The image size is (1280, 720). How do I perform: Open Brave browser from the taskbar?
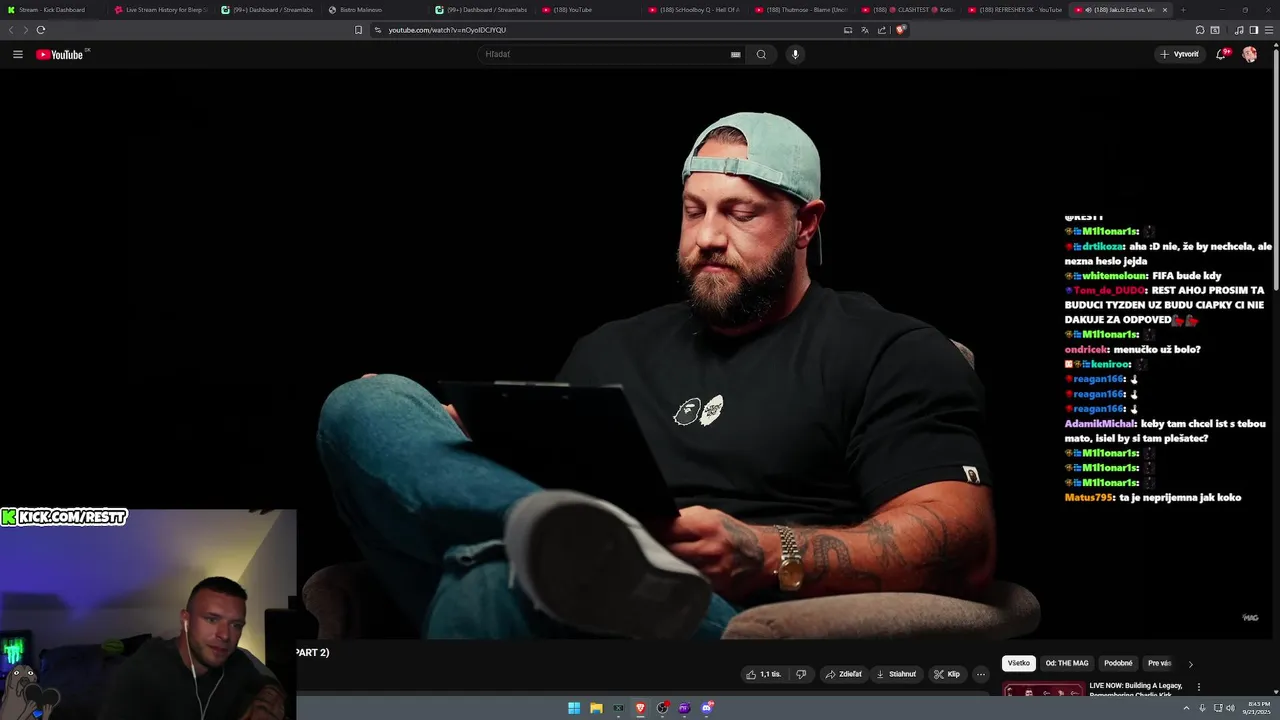pyautogui.click(x=641, y=708)
